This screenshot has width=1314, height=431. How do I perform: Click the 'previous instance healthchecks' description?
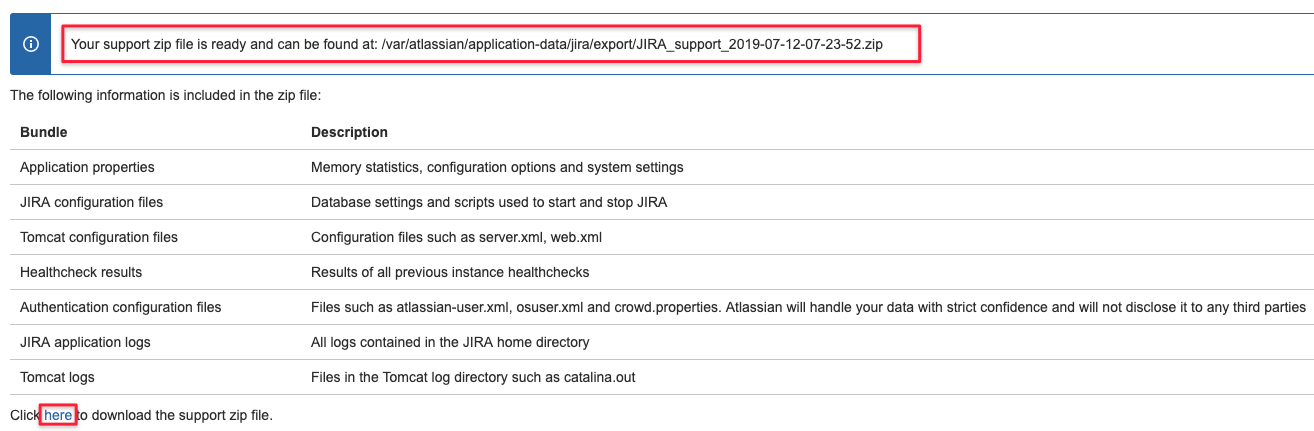[450, 272]
